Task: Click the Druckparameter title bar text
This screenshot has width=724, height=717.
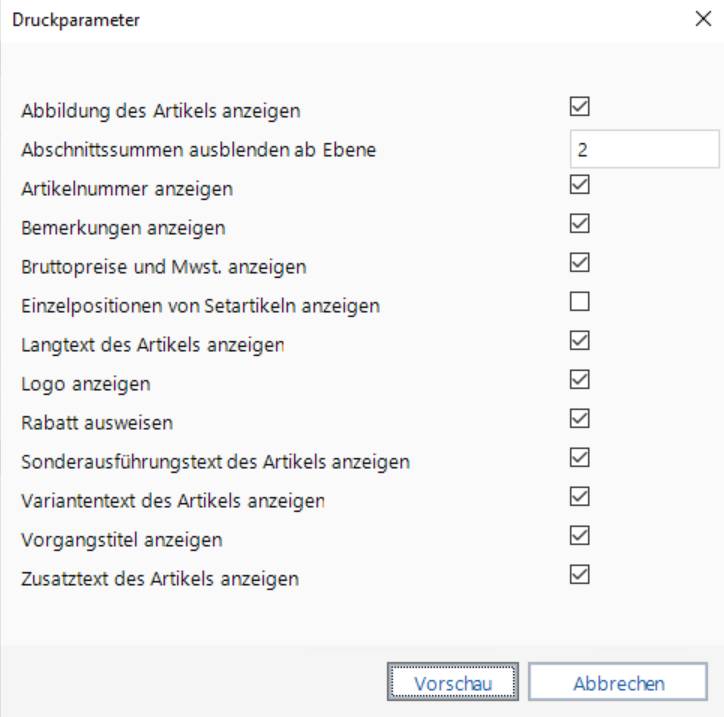Action: 76,20
